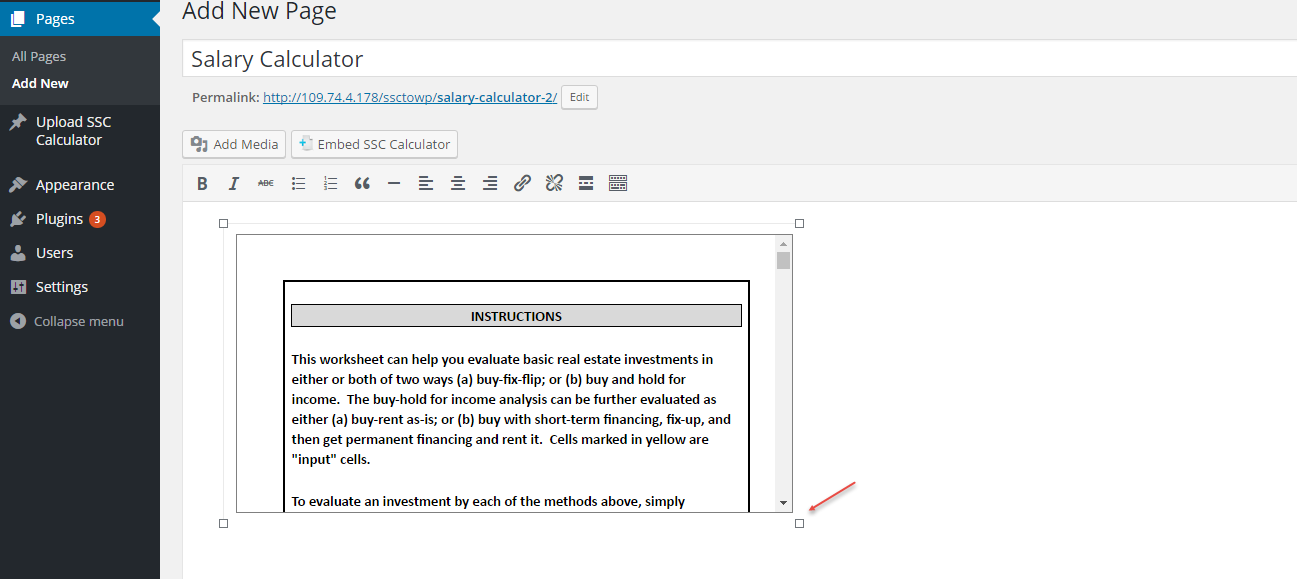Align text right

click(490, 183)
